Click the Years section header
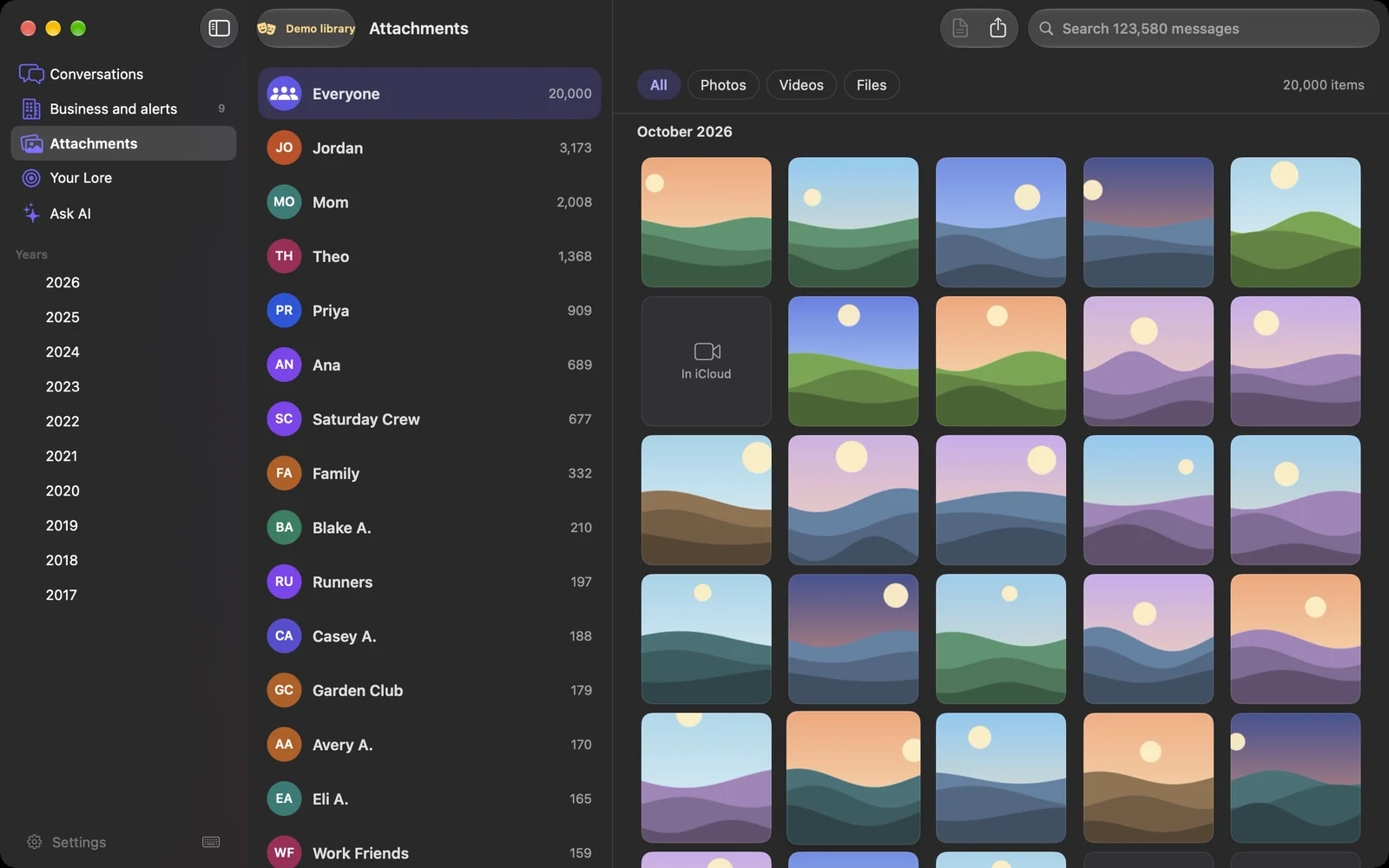This screenshot has height=868, width=1389. click(x=31, y=255)
